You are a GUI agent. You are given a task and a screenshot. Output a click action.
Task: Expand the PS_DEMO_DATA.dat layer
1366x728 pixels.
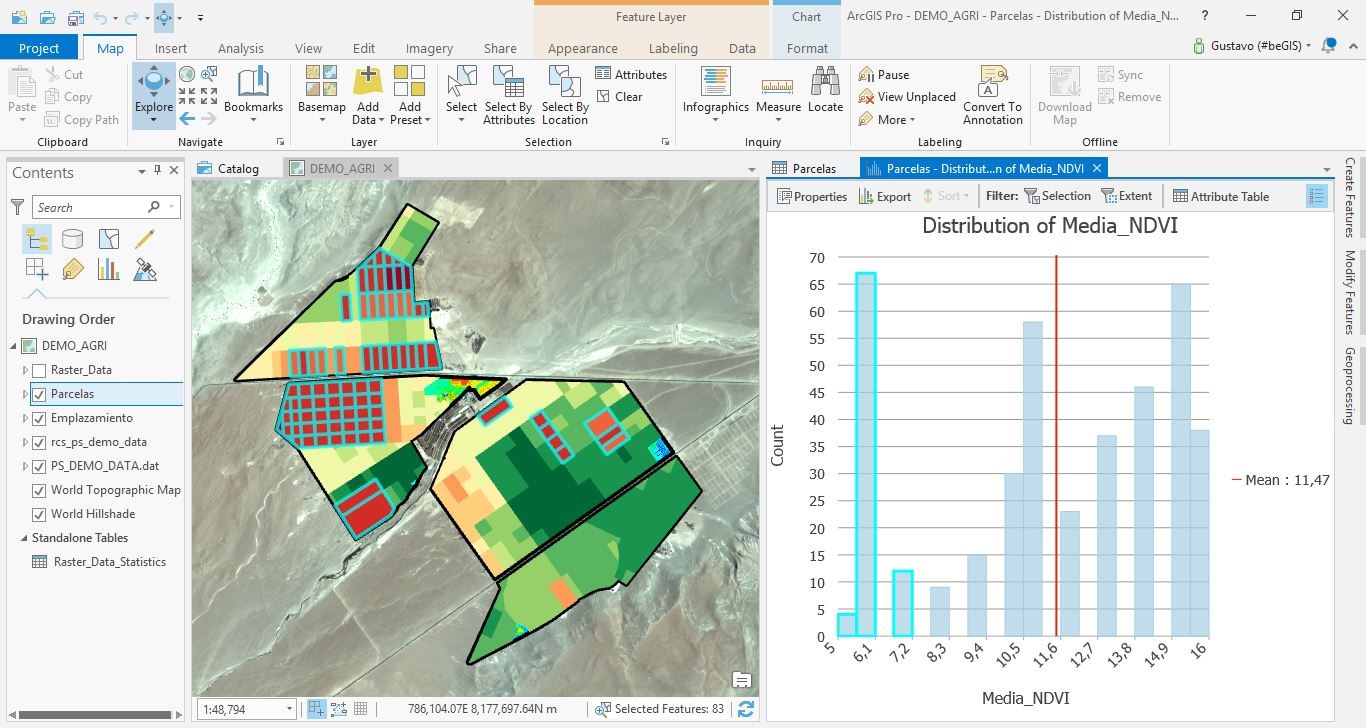[x=26, y=466]
